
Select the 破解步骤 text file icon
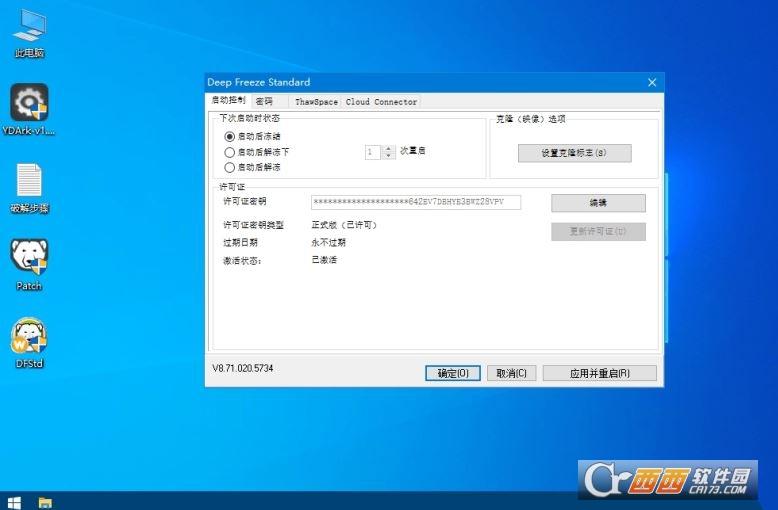pyautogui.click(x=29, y=189)
